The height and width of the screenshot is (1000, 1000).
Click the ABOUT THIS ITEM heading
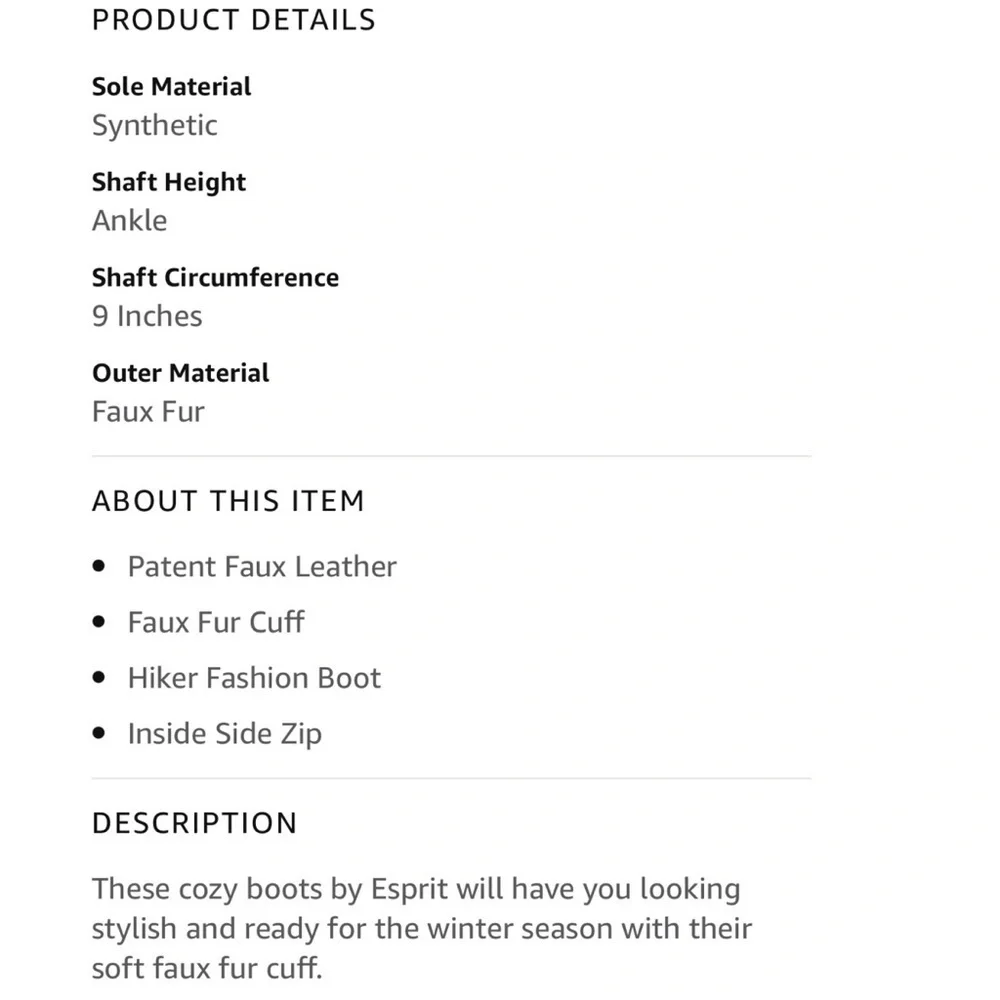pos(228,501)
